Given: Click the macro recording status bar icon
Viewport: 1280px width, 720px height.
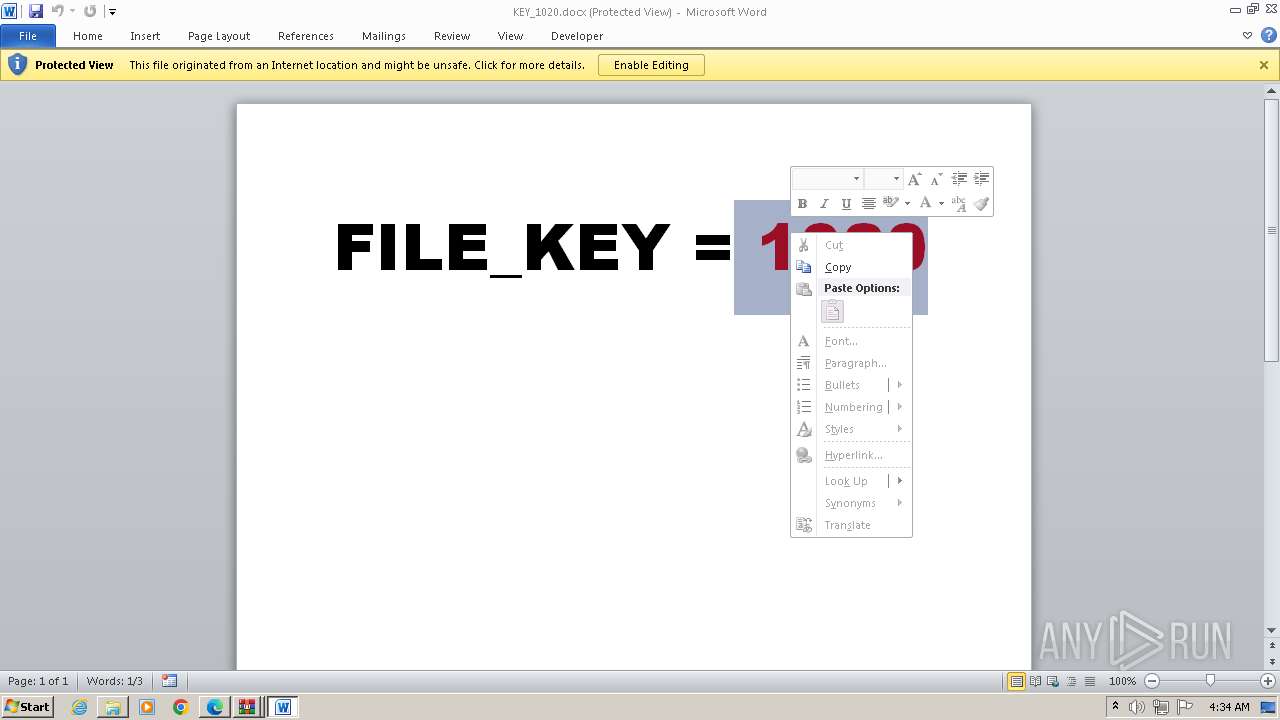Looking at the screenshot, I should (x=170, y=681).
